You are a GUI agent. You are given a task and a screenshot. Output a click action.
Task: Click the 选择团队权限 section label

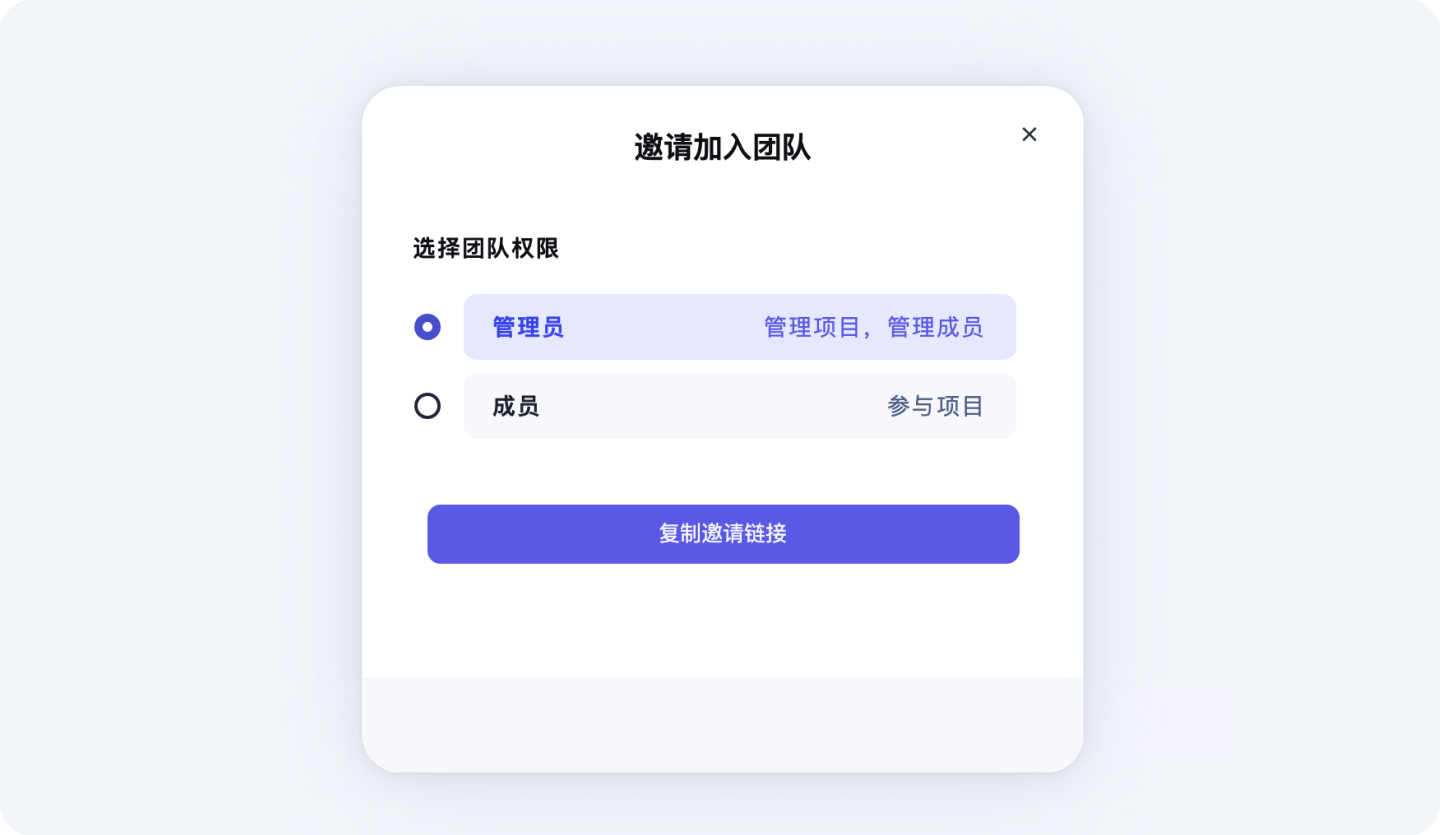(486, 248)
